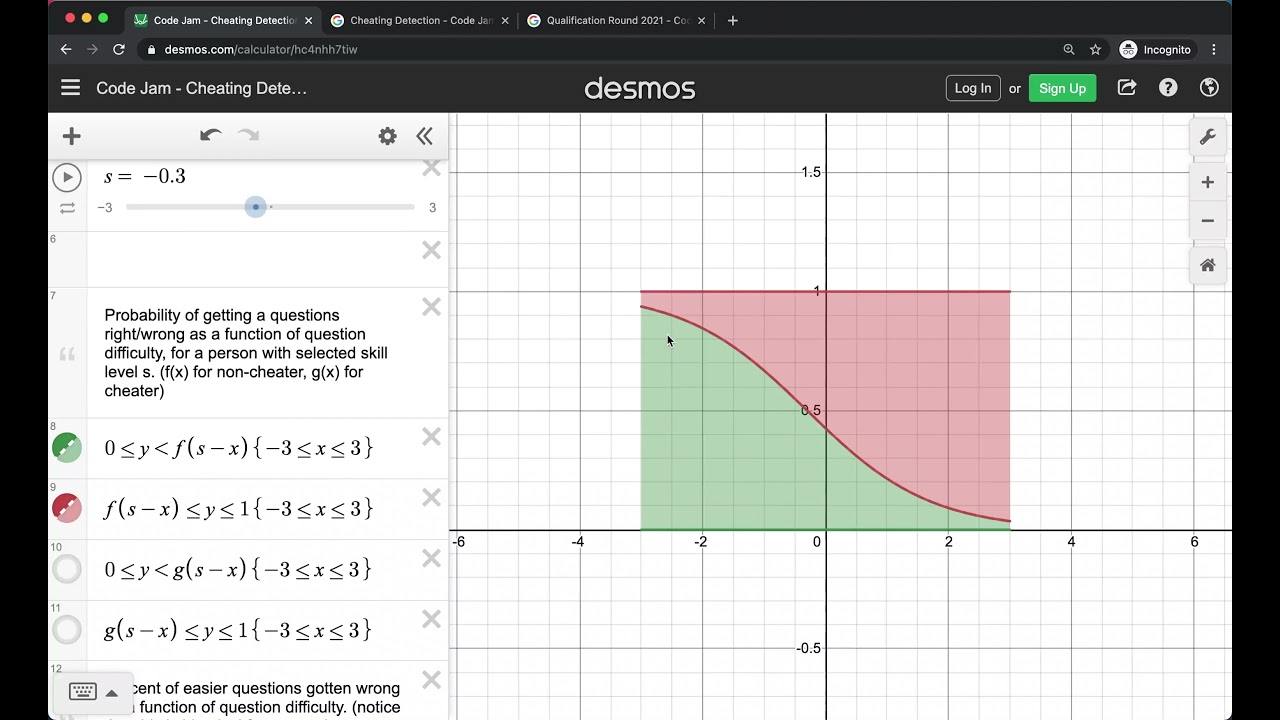
Task: Hide the red f(s-x) region in row 9
Action: (x=67, y=508)
